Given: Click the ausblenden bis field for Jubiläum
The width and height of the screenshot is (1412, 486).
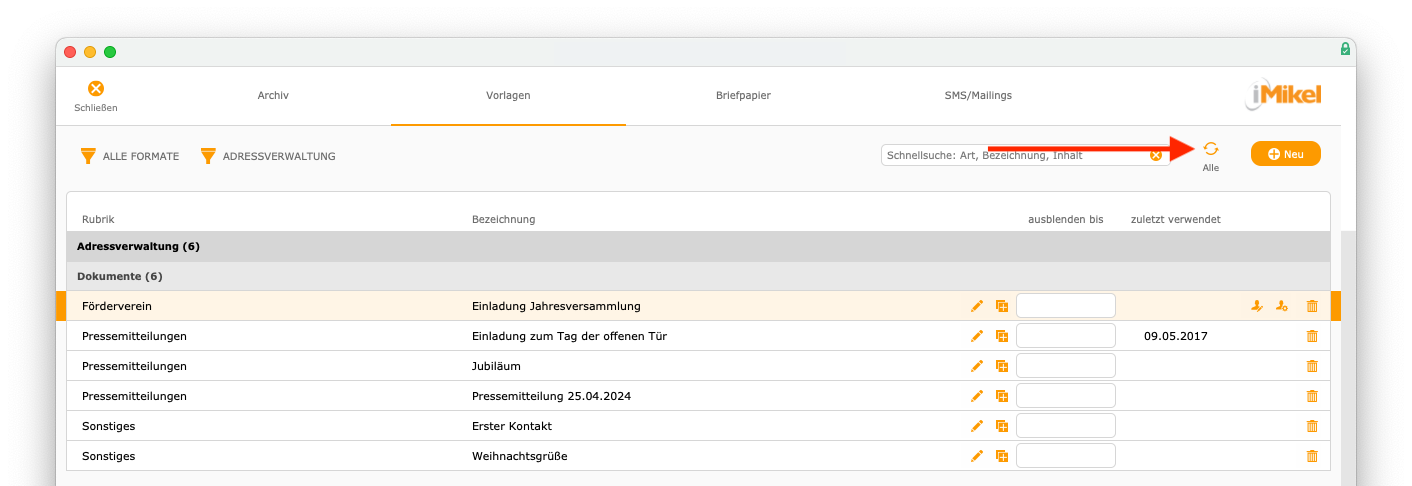Looking at the screenshot, I should tap(1066, 366).
